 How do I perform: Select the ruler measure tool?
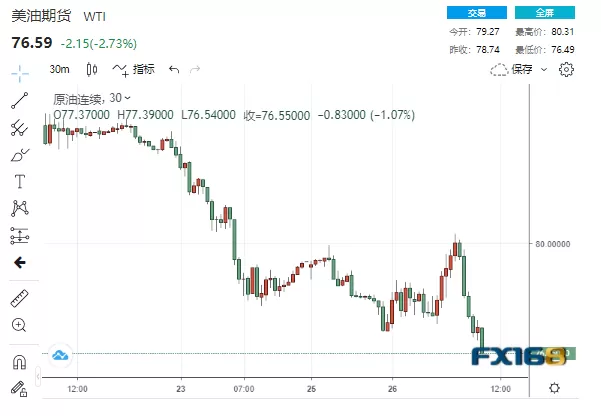pos(20,298)
